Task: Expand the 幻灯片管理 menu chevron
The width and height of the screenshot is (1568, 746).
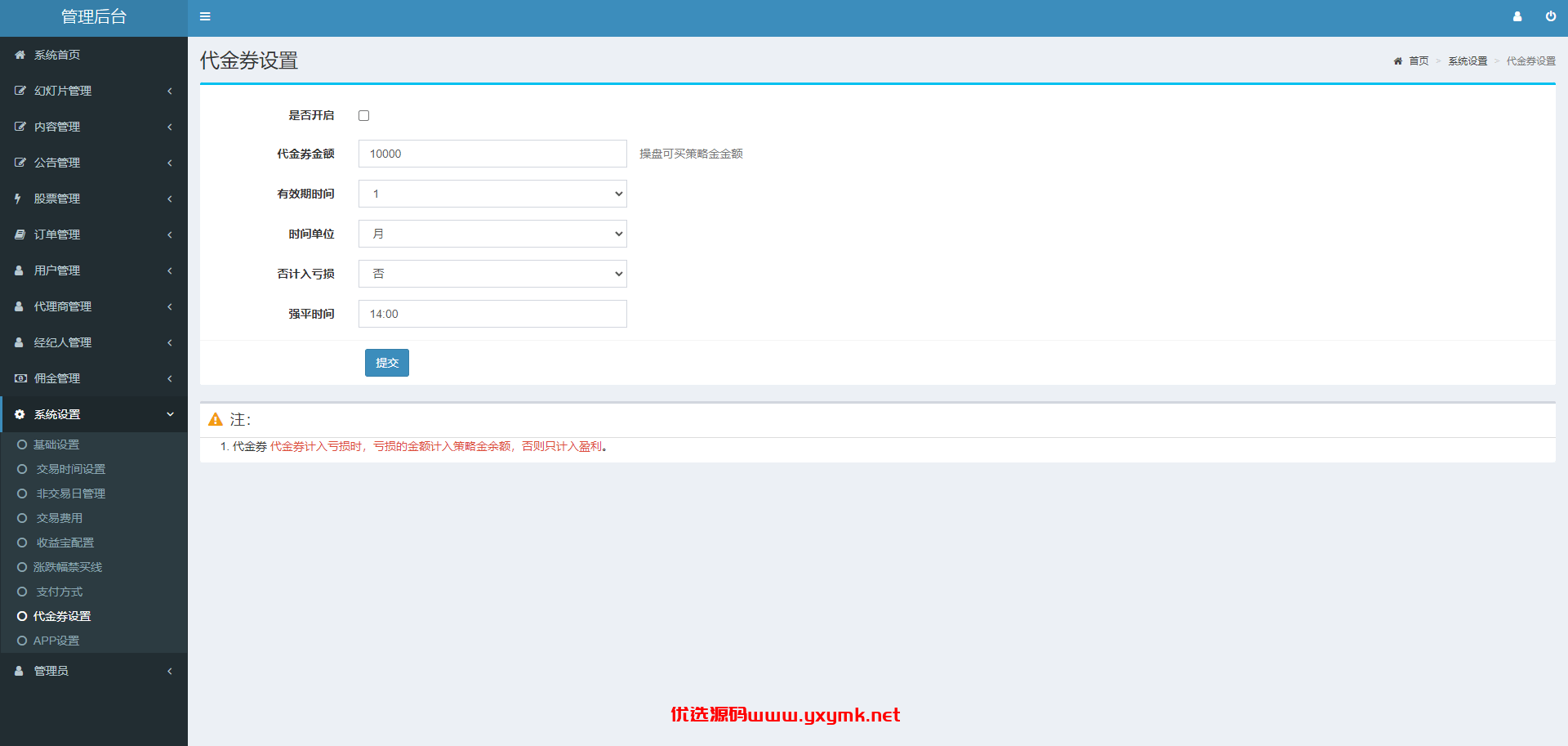Action: point(170,91)
